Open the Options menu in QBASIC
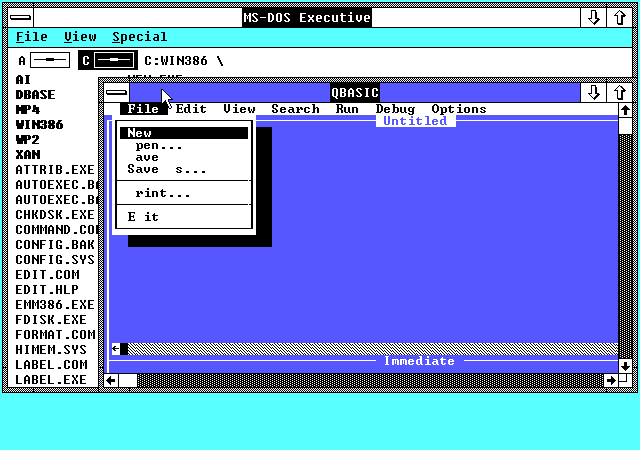This screenshot has height=450, width=640. pos(459,109)
